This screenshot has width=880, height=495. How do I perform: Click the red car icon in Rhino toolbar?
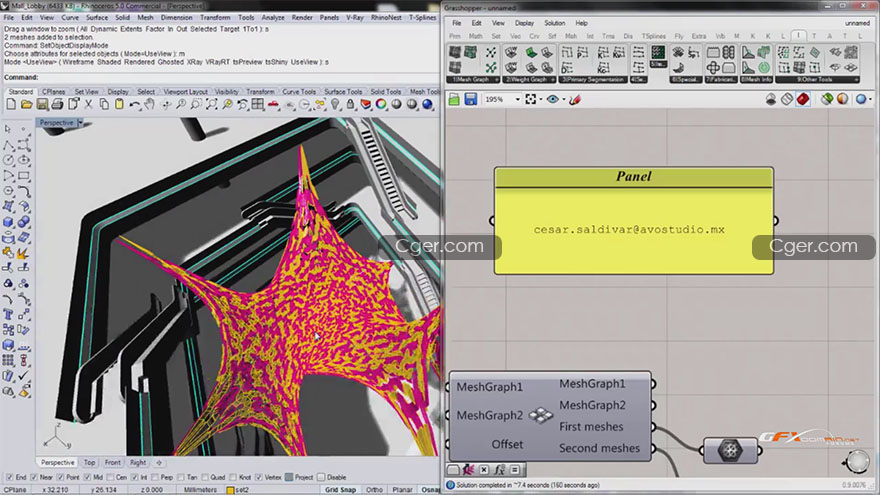pos(273,104)
